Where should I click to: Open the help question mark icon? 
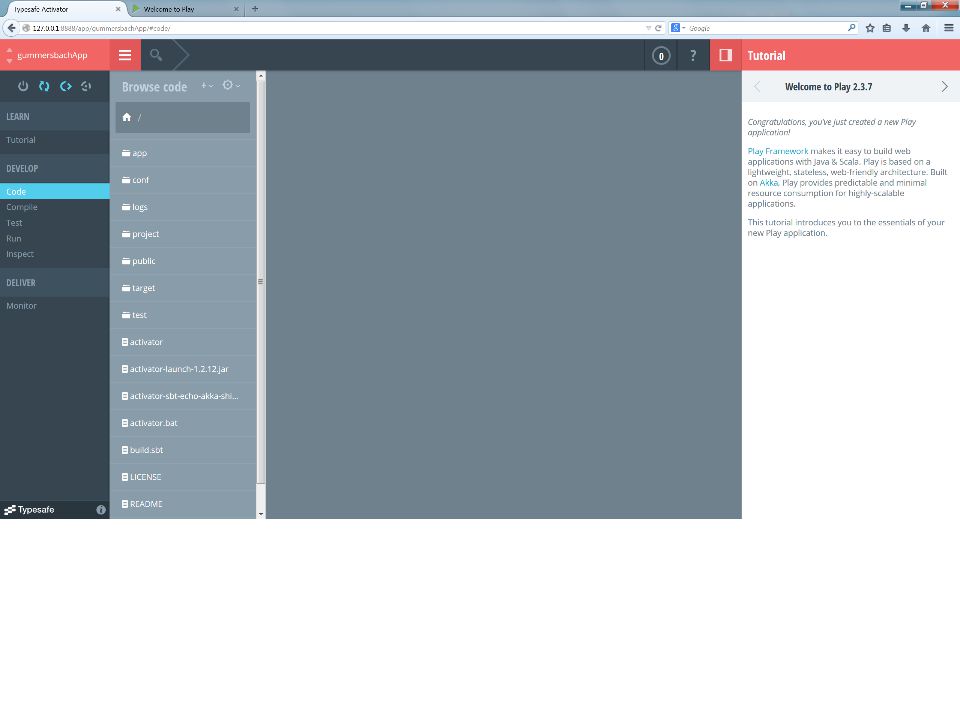[693, 55]
